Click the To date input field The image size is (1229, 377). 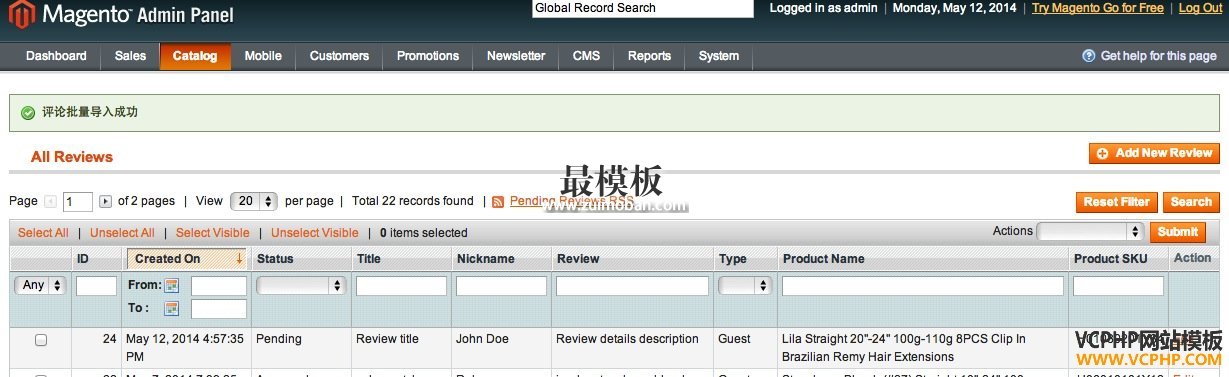point(218,309)
